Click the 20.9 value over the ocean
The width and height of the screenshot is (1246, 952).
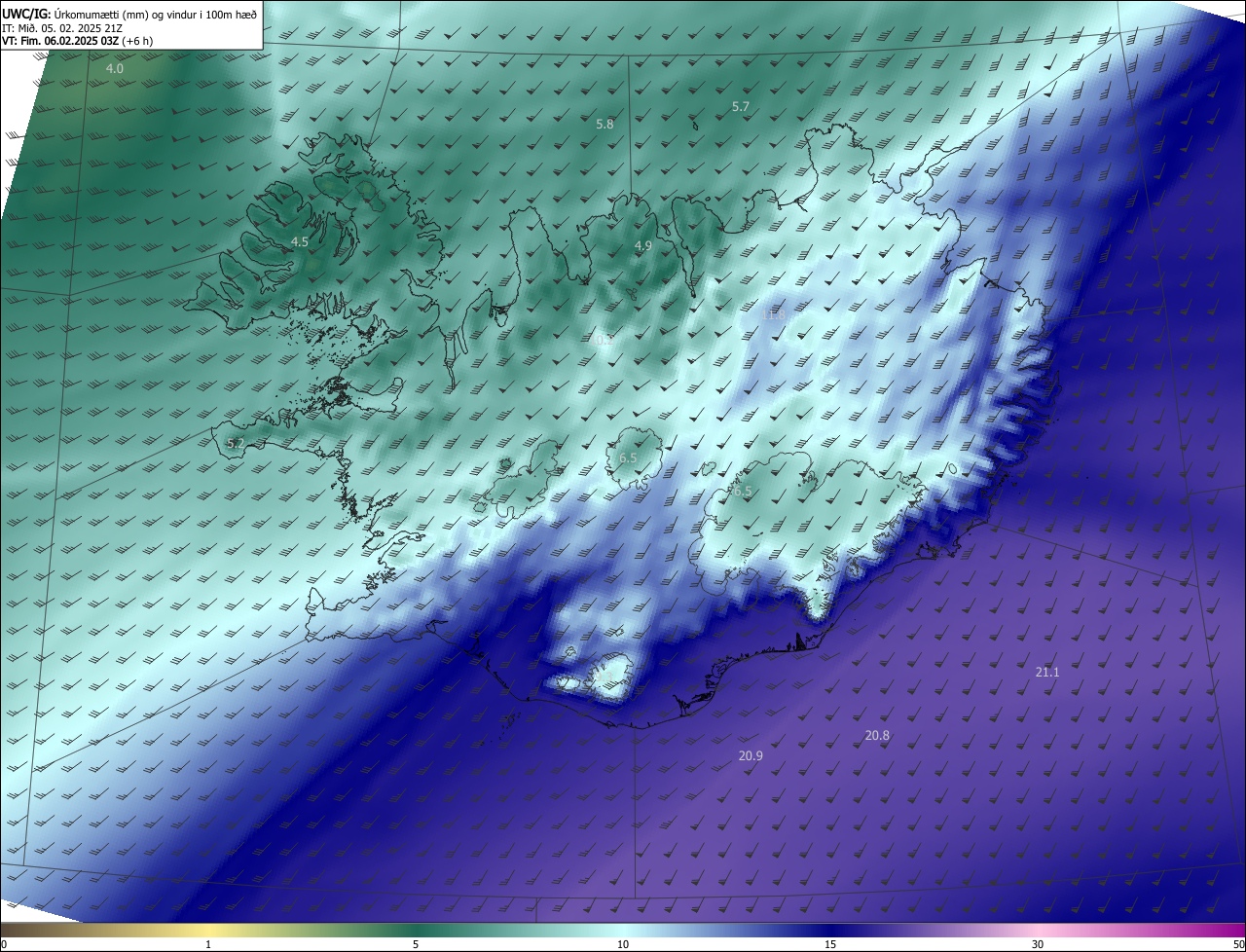pyautogui.click(x=751, y=756)
